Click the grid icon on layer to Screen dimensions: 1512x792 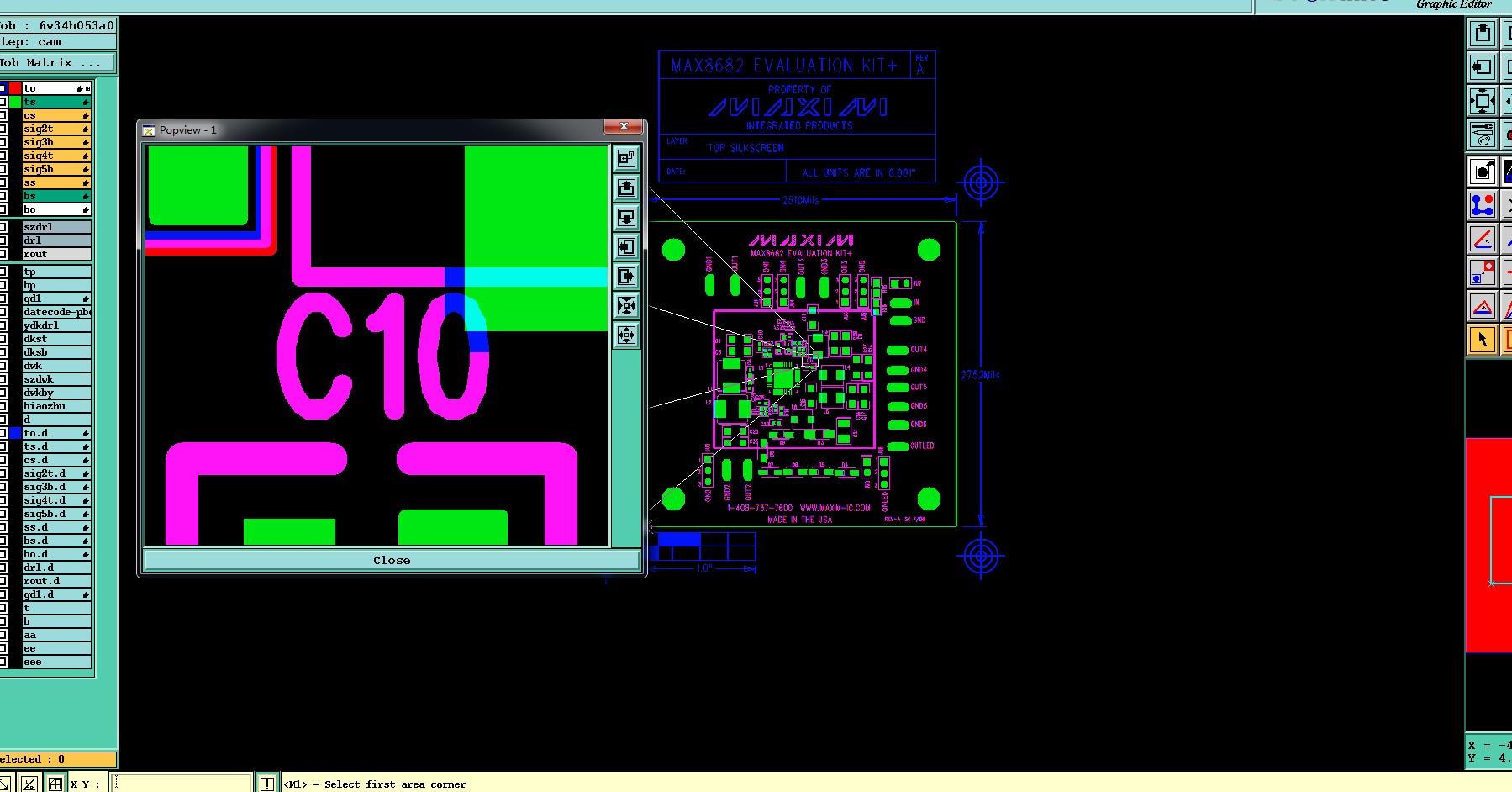tap(87, 88)
